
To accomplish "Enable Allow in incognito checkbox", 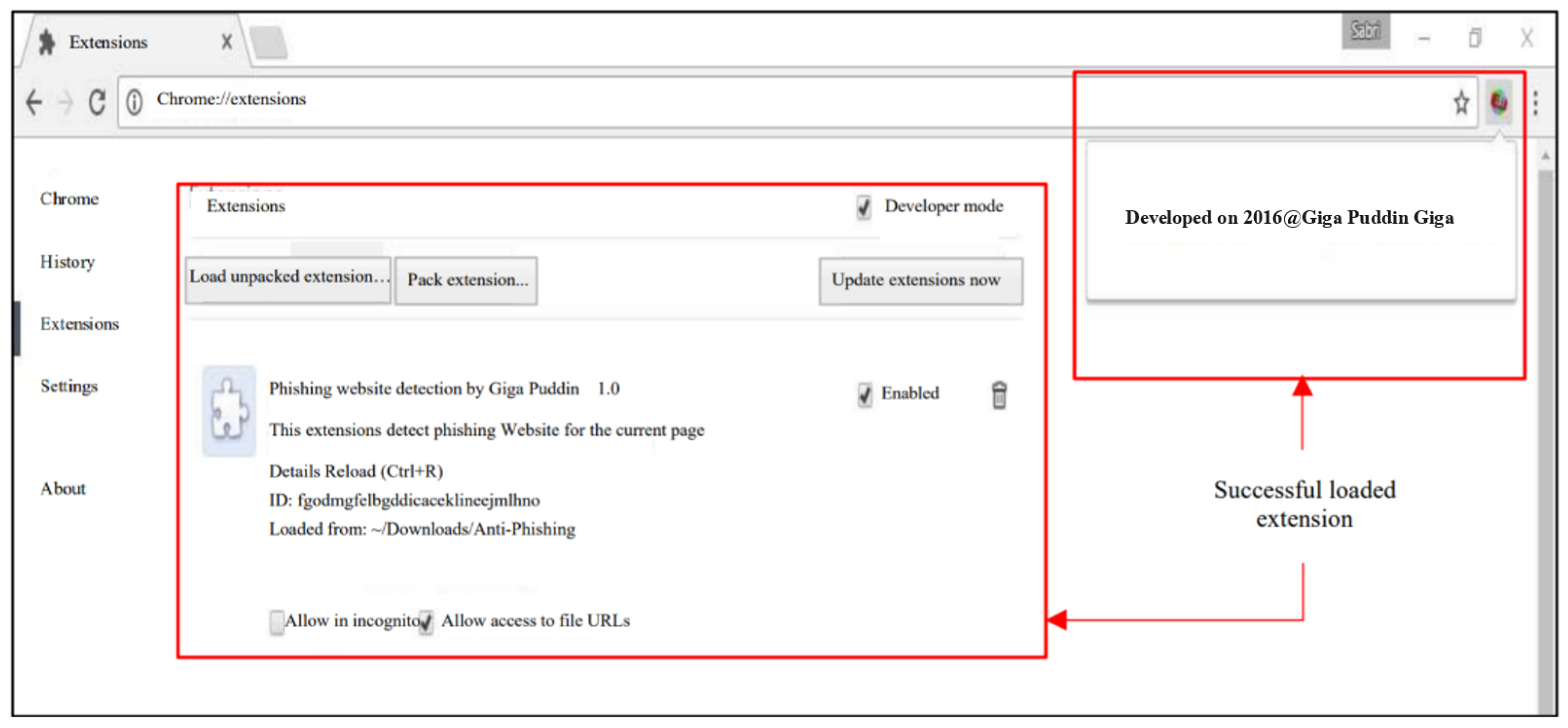I will [277, 622].
